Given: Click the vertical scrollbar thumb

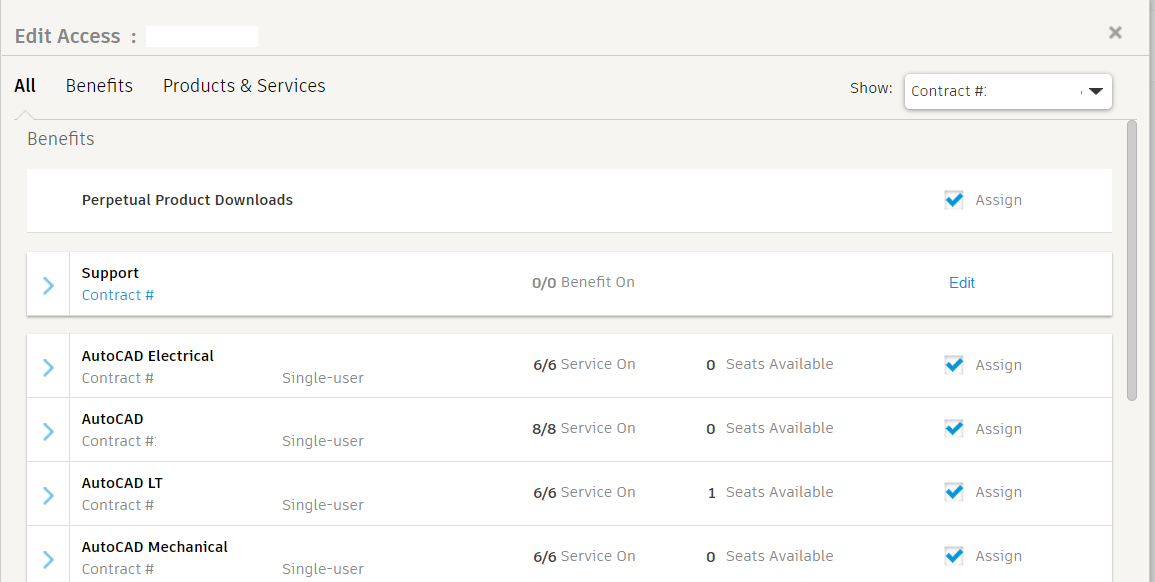Looking at the screenshot, I should pos(1132,260).
